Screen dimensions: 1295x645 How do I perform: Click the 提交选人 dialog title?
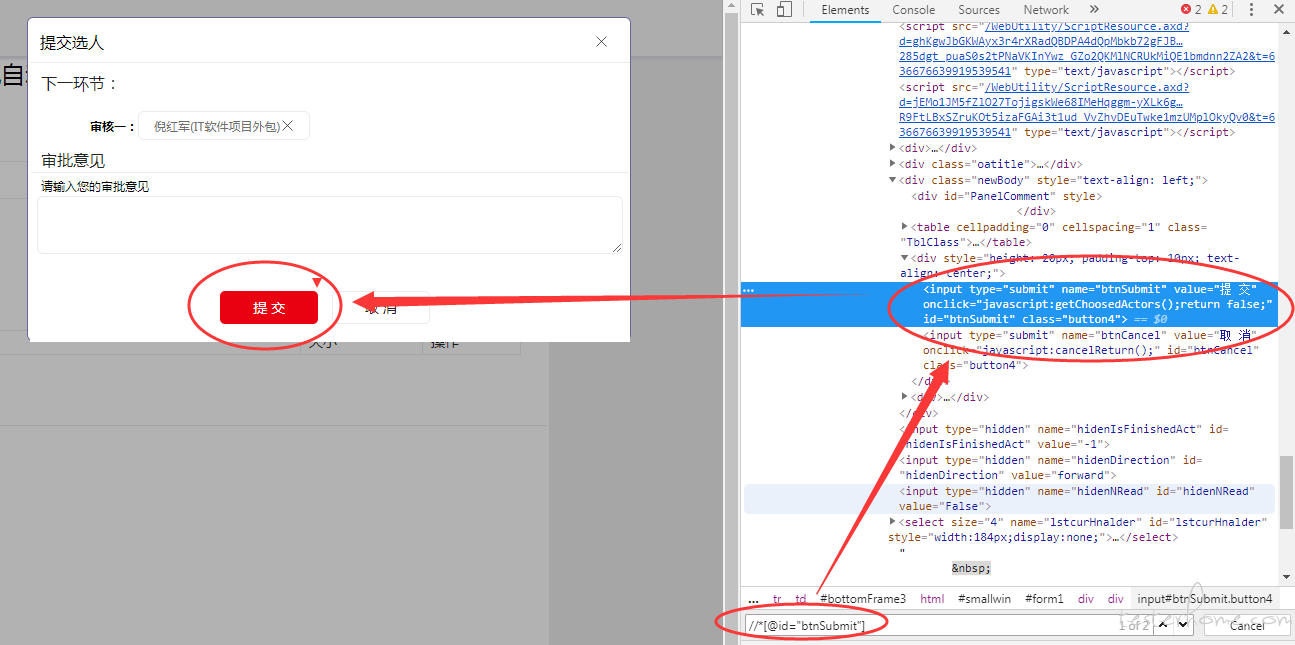[x=72, y=43]
